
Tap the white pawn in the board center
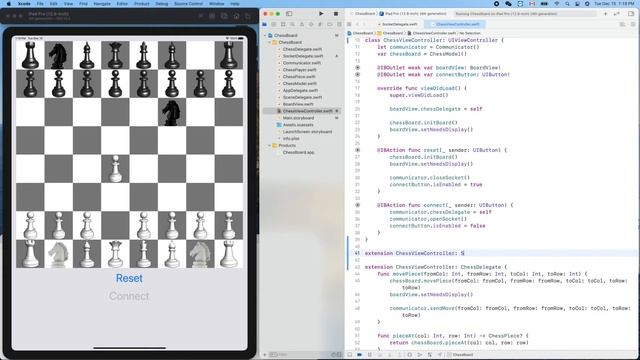[x=116, y=169]
